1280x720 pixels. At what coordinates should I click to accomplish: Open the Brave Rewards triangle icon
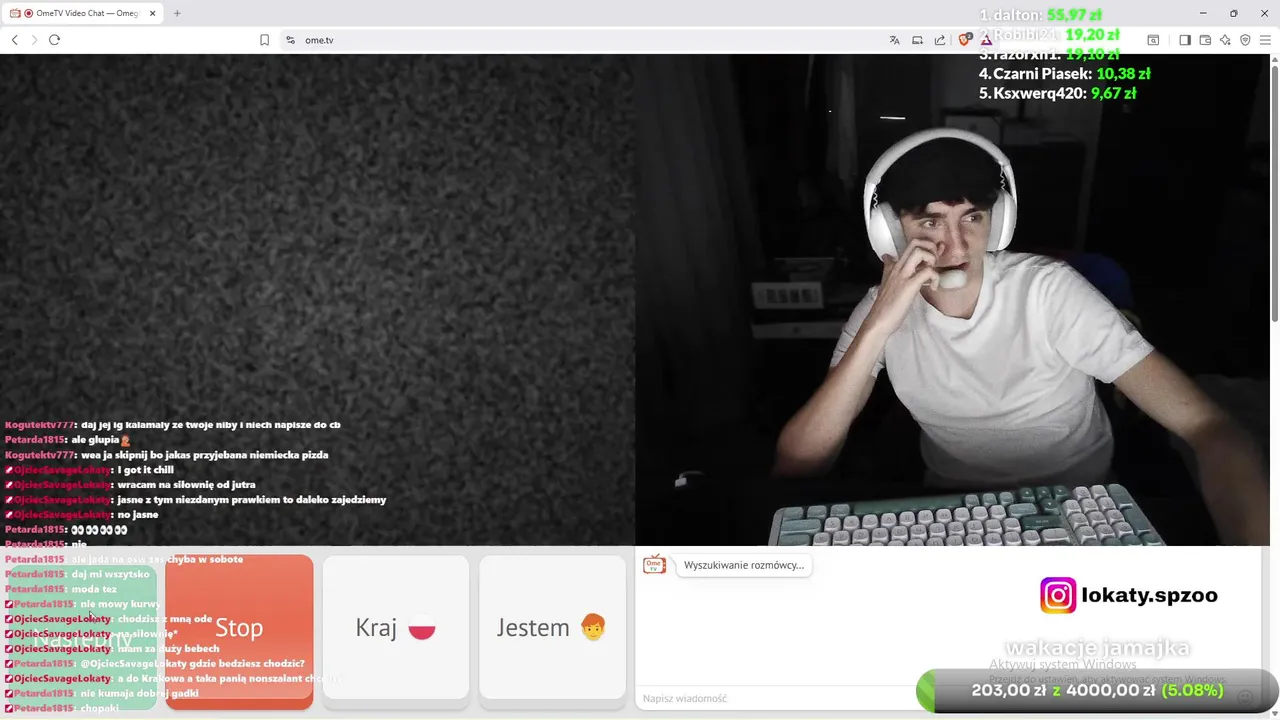click(986, 40)
